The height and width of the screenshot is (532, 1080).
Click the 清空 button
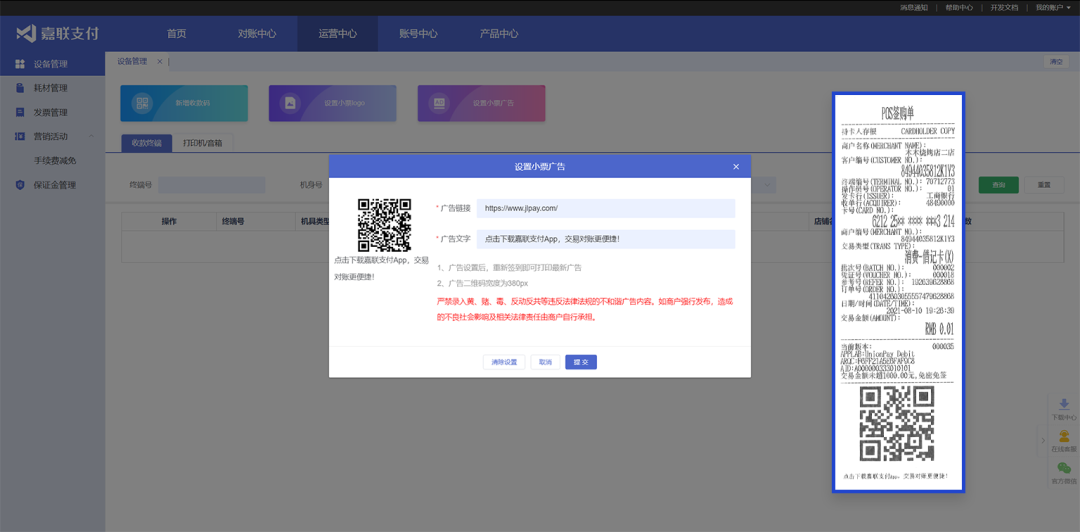tap(1056, 61)
